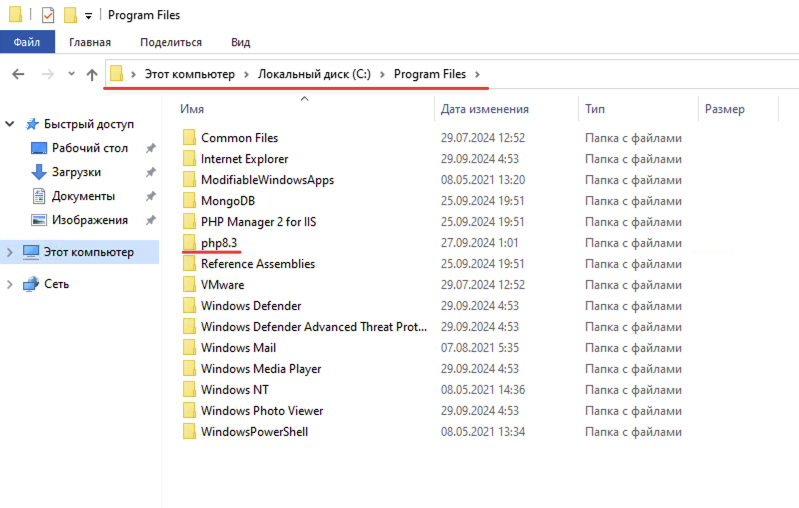Select Internet Explorer folder icon
The height and width of the screenshot is (508, 799).
coord(189,158)
